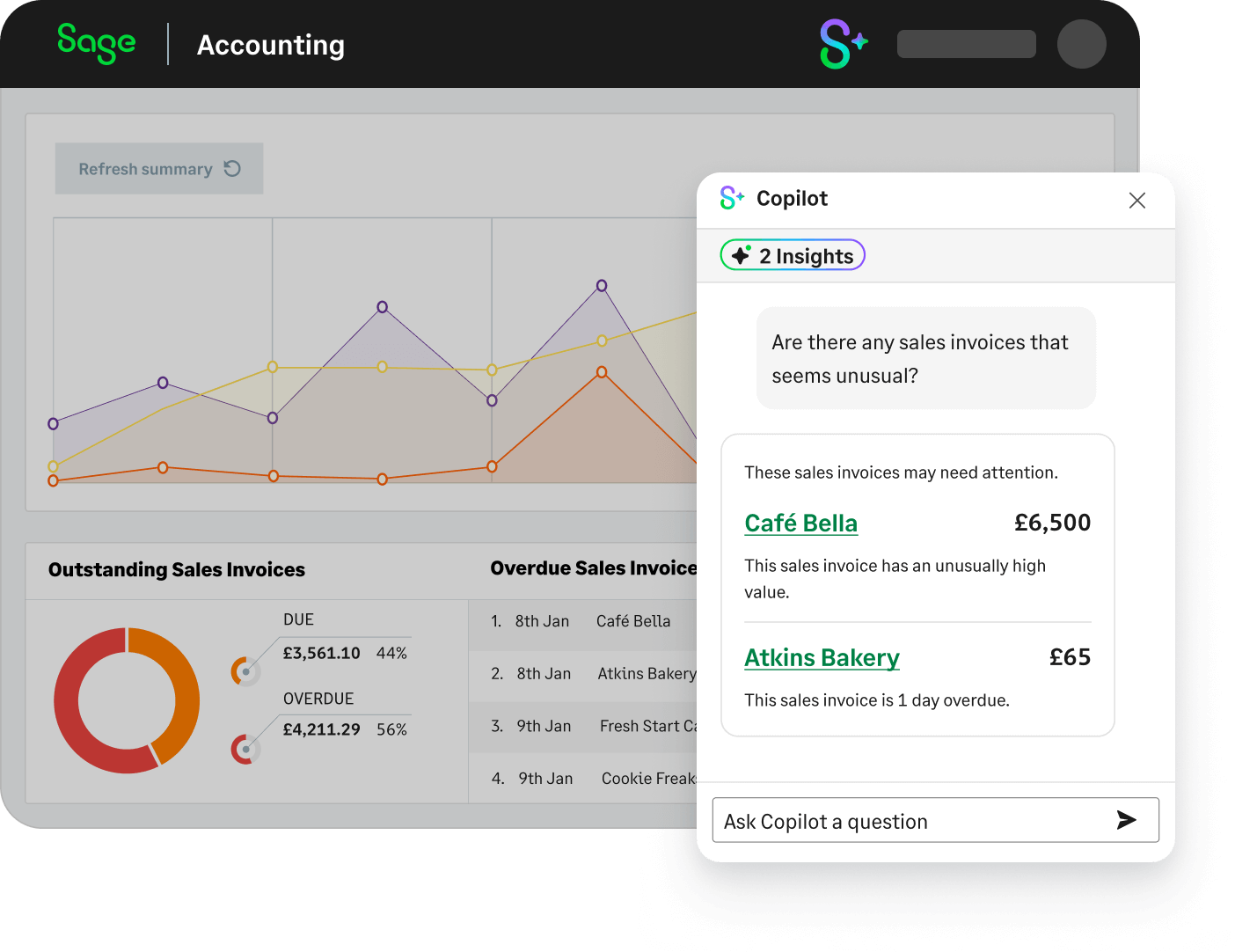Click the OVERDUE gauge icon

(x=245, y=749)
